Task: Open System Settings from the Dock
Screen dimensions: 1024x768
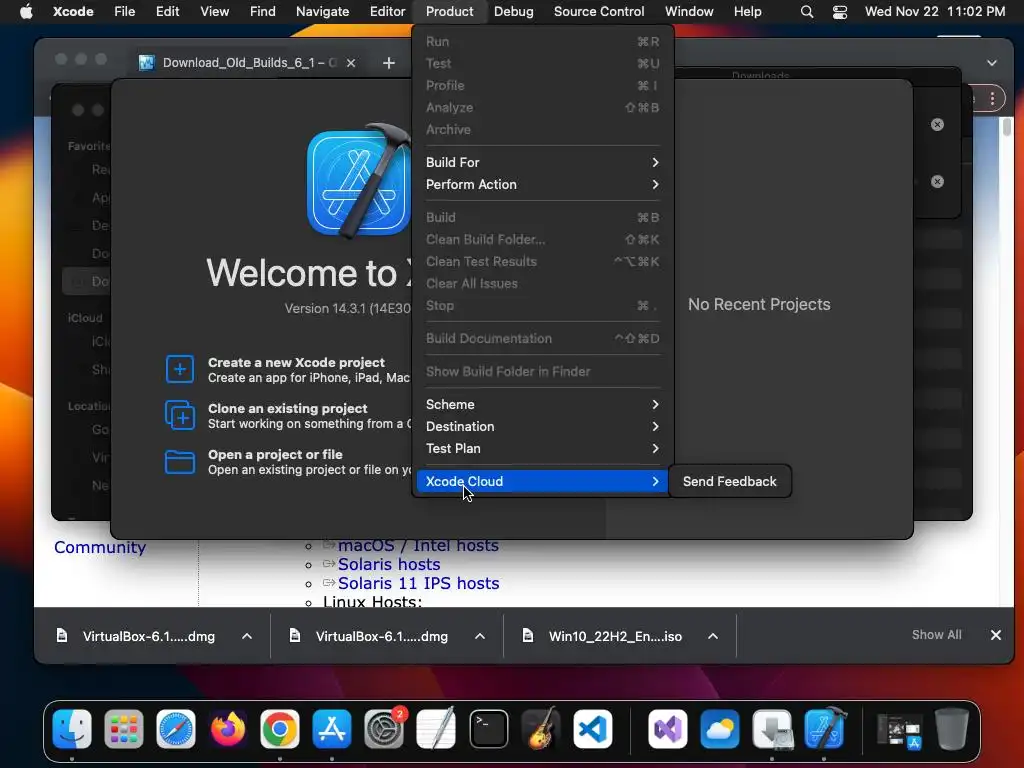Action: 384,728
